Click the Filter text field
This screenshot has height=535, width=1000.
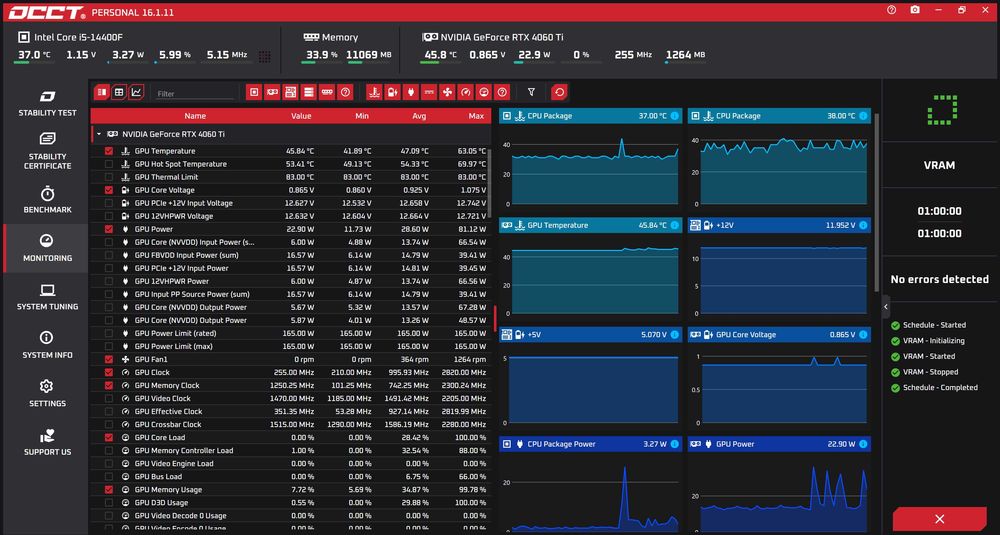pos(195,93)
